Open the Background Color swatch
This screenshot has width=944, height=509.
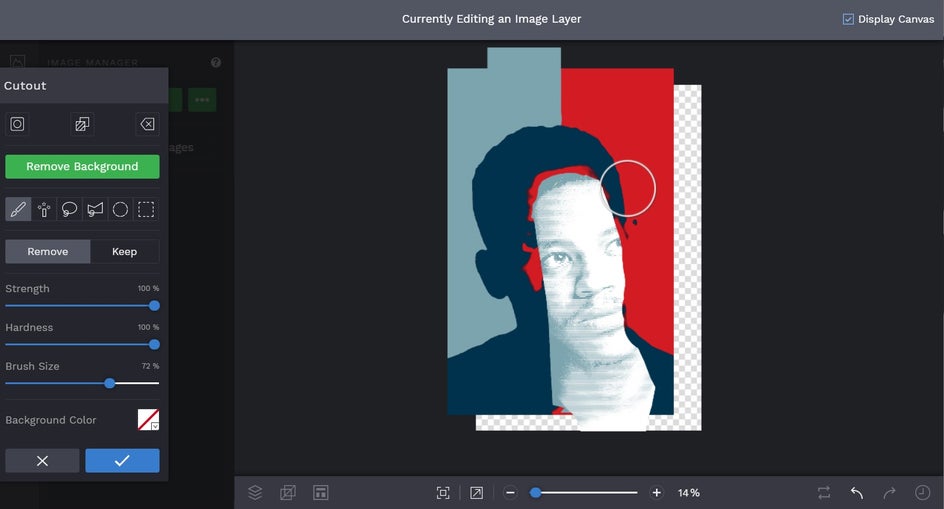point(148,419)
